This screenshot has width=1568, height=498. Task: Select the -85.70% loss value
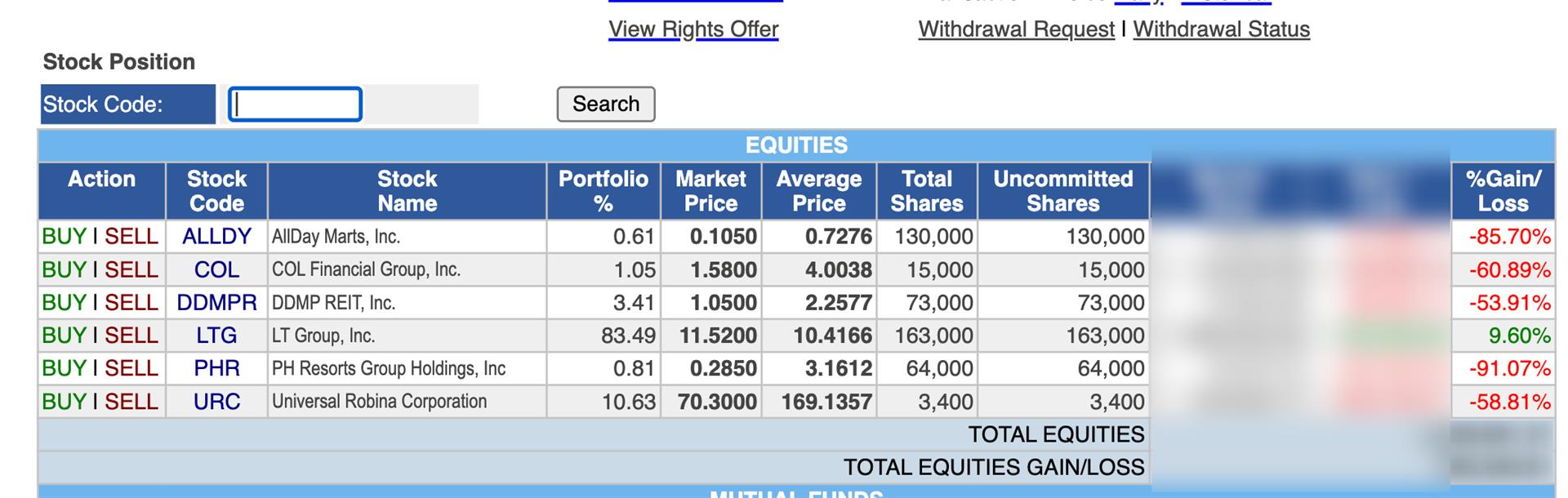[x=1509, y=237]
